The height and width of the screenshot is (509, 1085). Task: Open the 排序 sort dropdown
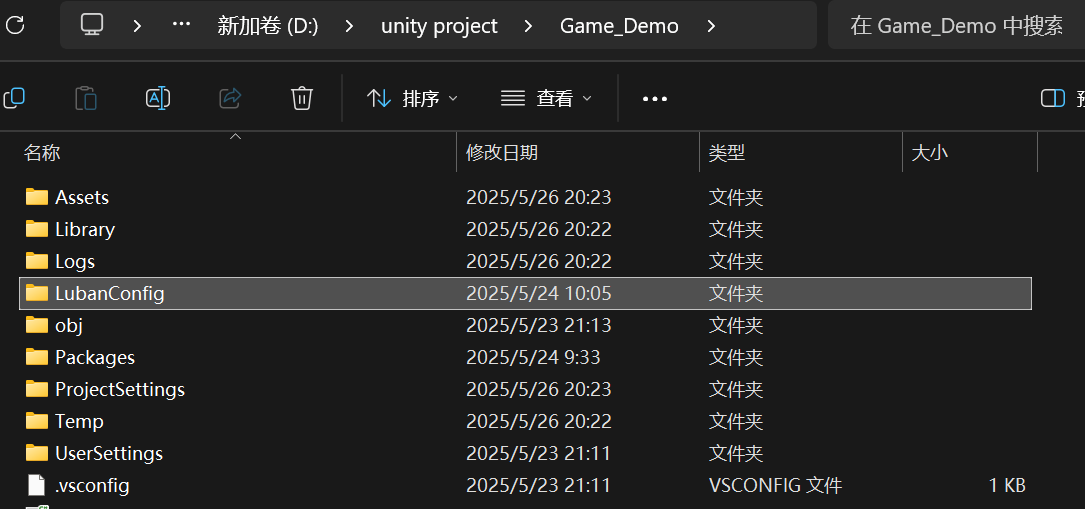point(412,98)
